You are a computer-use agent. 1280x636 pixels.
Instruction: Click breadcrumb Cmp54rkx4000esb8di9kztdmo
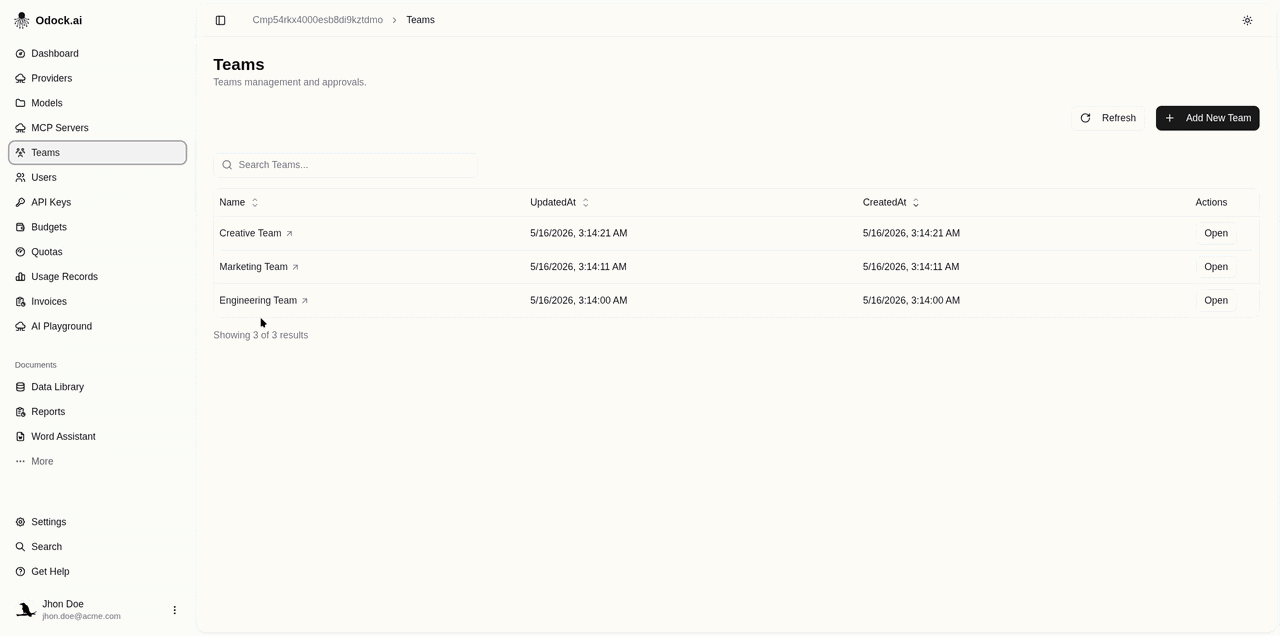317,20
